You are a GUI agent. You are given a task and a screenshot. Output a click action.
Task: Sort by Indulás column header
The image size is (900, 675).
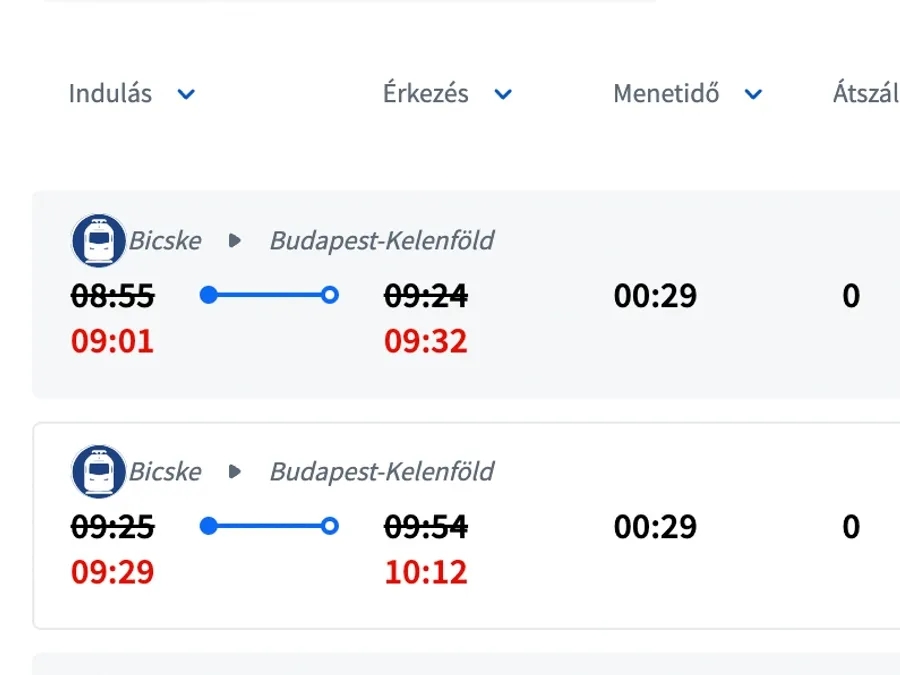tap(110, 94)
